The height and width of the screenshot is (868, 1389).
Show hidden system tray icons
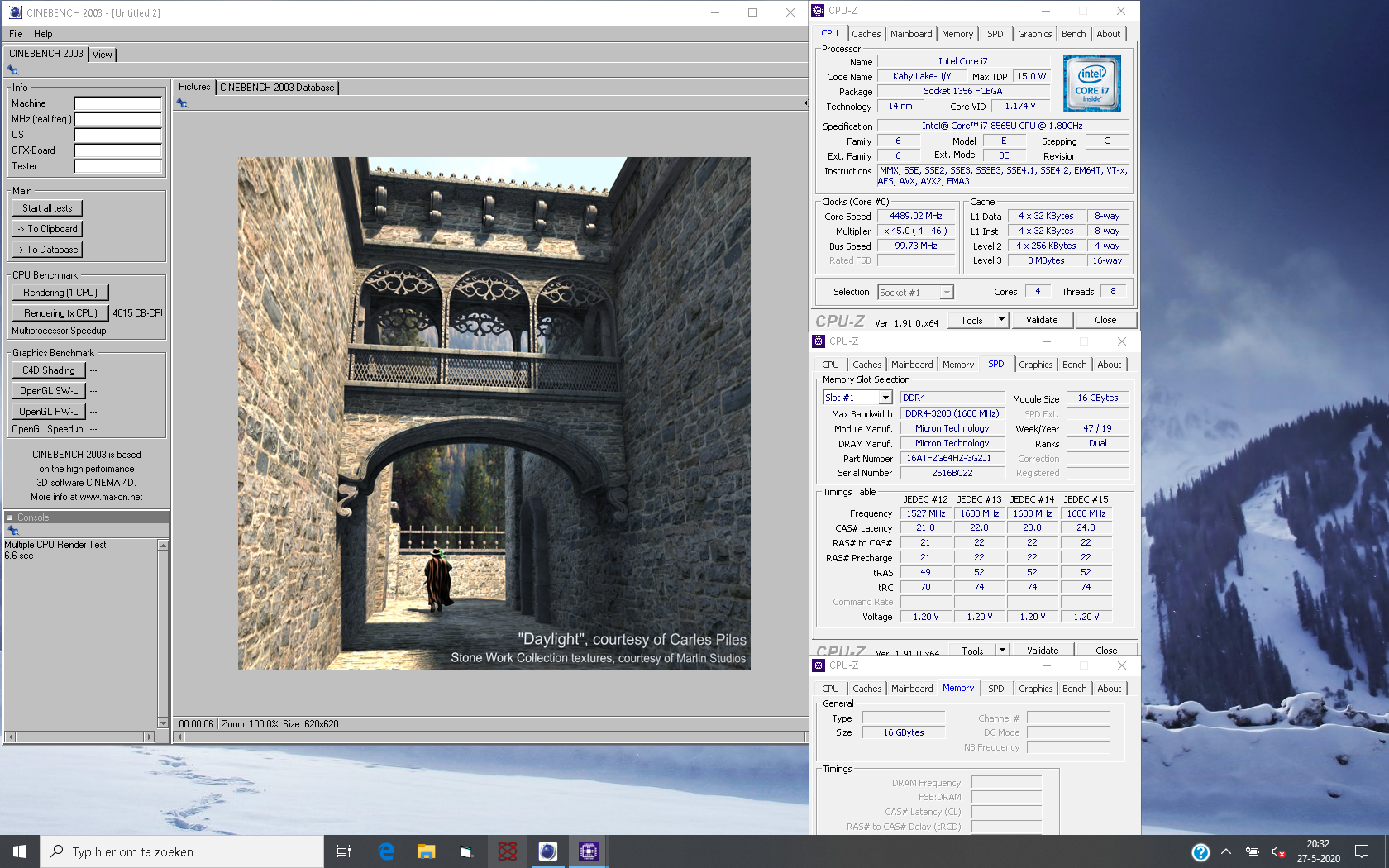click(1226, 851)
